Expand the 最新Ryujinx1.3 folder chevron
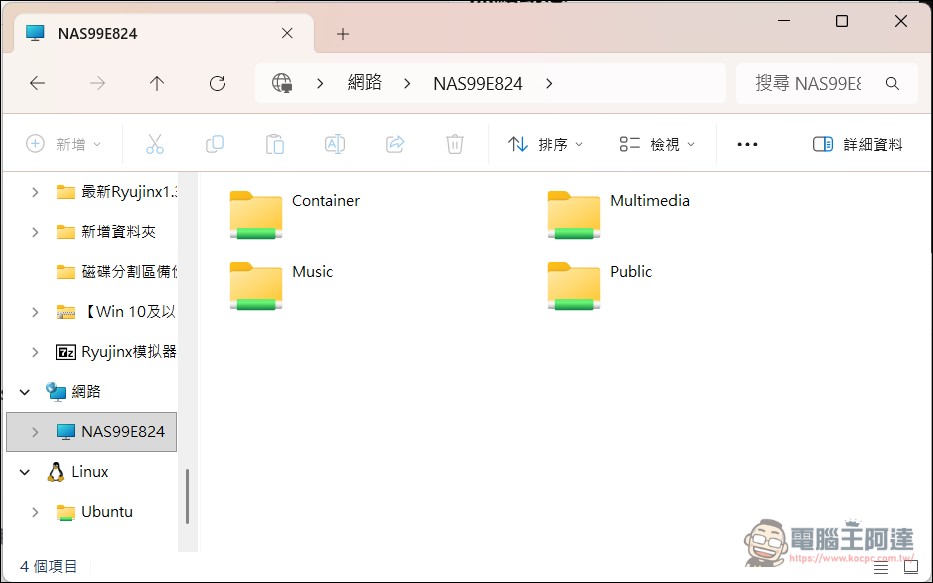Viewport: 933px width, 583px height. click(35, 192)
